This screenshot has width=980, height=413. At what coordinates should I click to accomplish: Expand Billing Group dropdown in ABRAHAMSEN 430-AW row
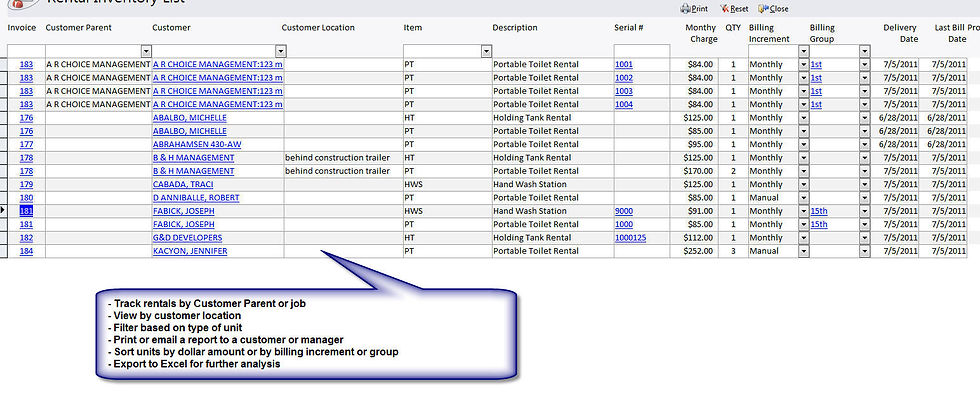point(865,144)
